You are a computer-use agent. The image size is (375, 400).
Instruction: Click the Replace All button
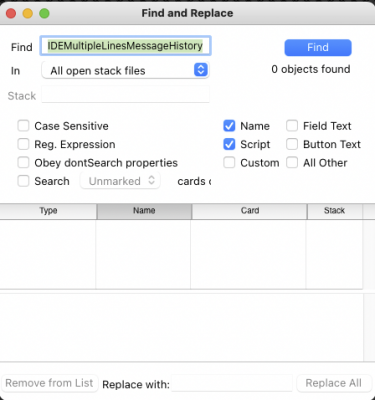(x=334, y=383)
